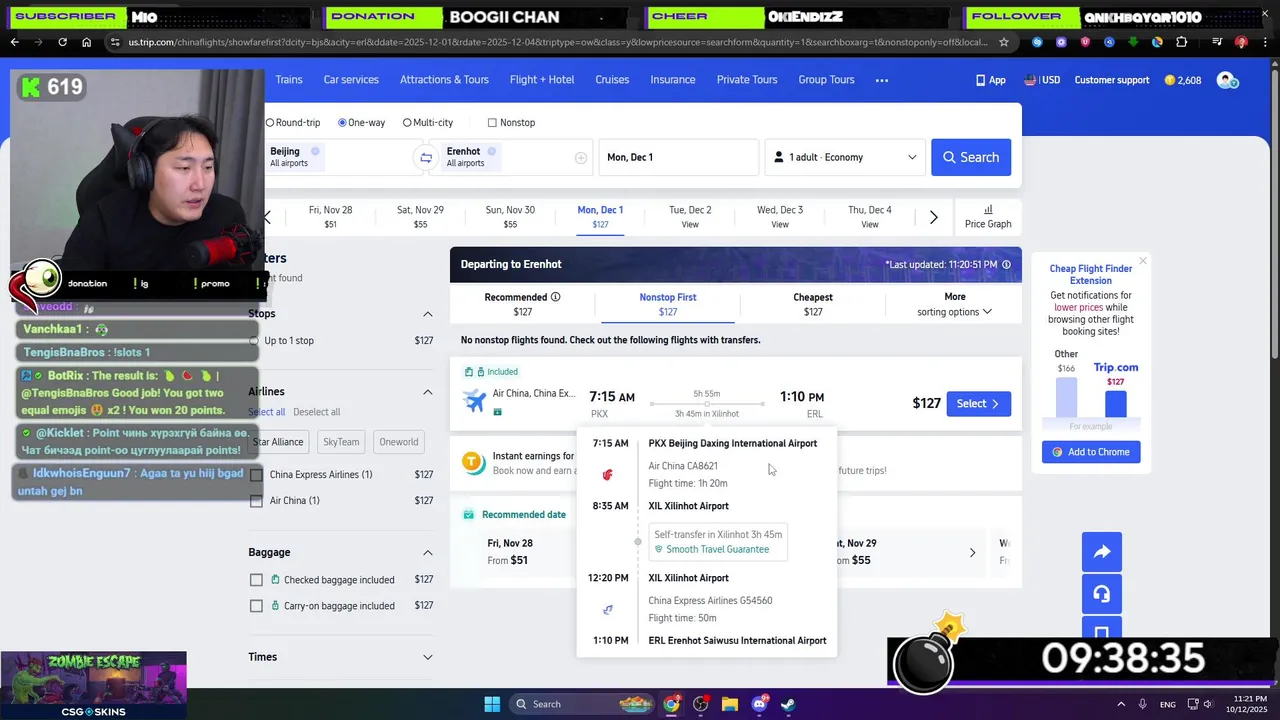Show the Last updated info icon
The height and width of the screenshot is (720, 1280).
tap(1006, 265)
